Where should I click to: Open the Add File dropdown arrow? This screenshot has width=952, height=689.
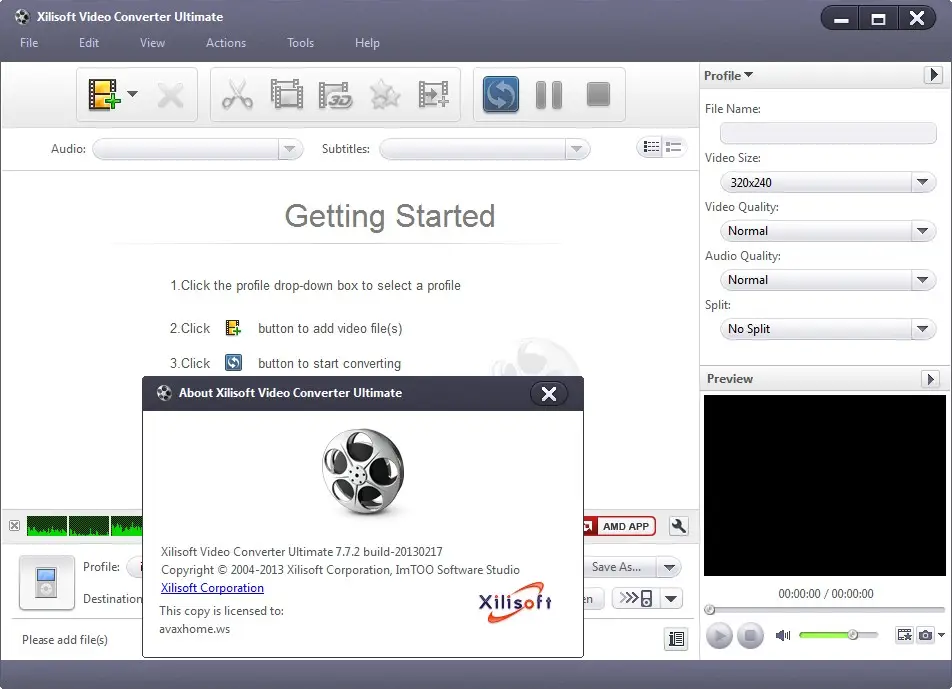[x=132, y=94]
